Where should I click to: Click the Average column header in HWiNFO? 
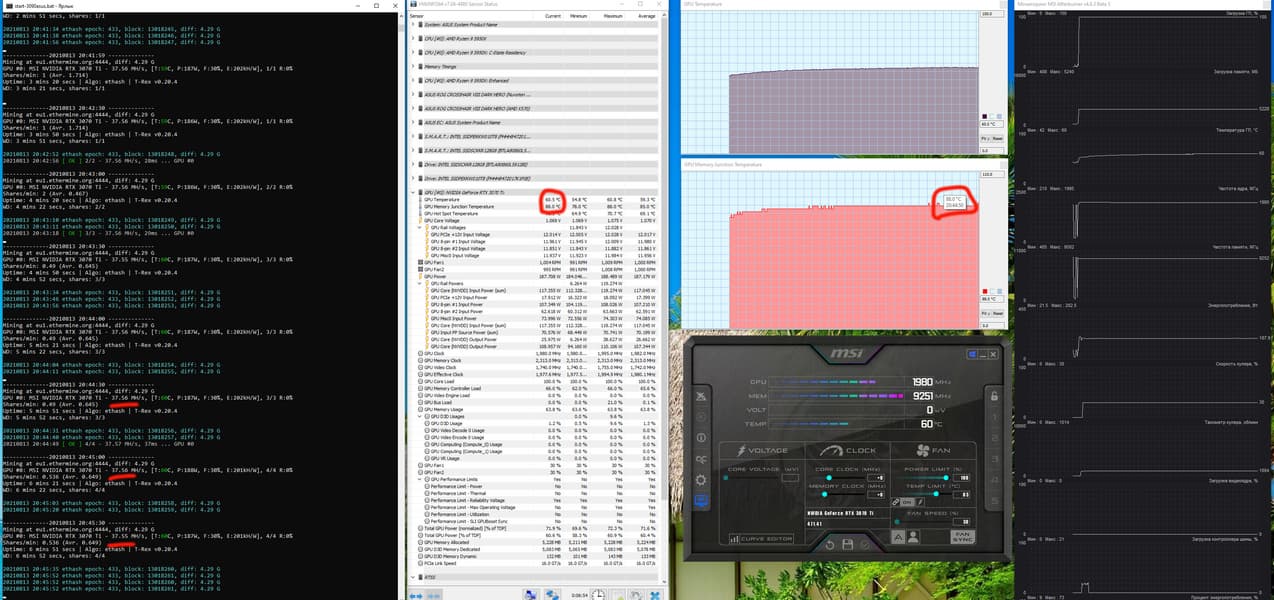pyautogui.click(x=647, y=15)
